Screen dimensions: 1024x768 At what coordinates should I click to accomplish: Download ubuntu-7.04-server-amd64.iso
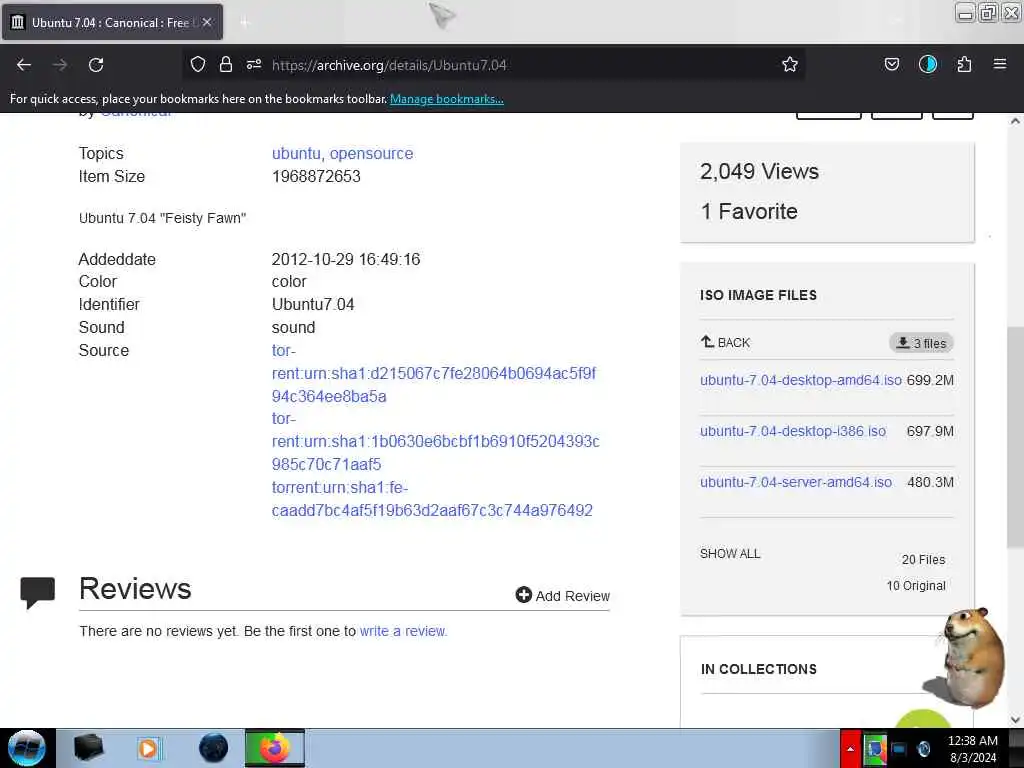pos(796,482)
